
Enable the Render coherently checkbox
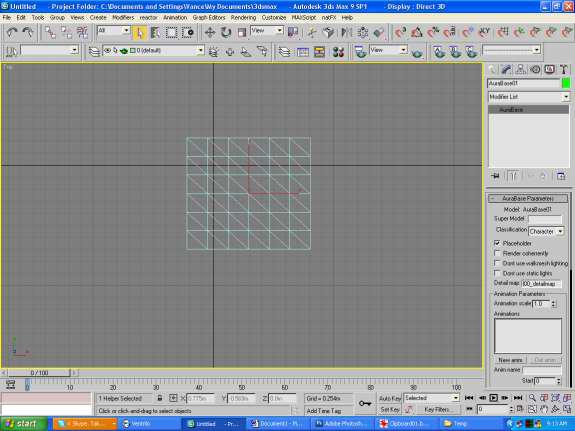497,253
